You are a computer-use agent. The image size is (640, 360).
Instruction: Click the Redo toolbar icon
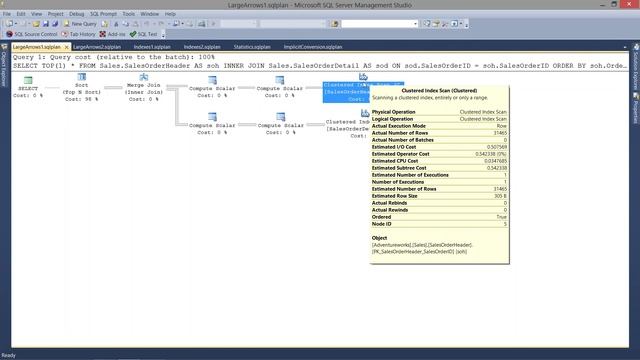[x=161, y=24]
